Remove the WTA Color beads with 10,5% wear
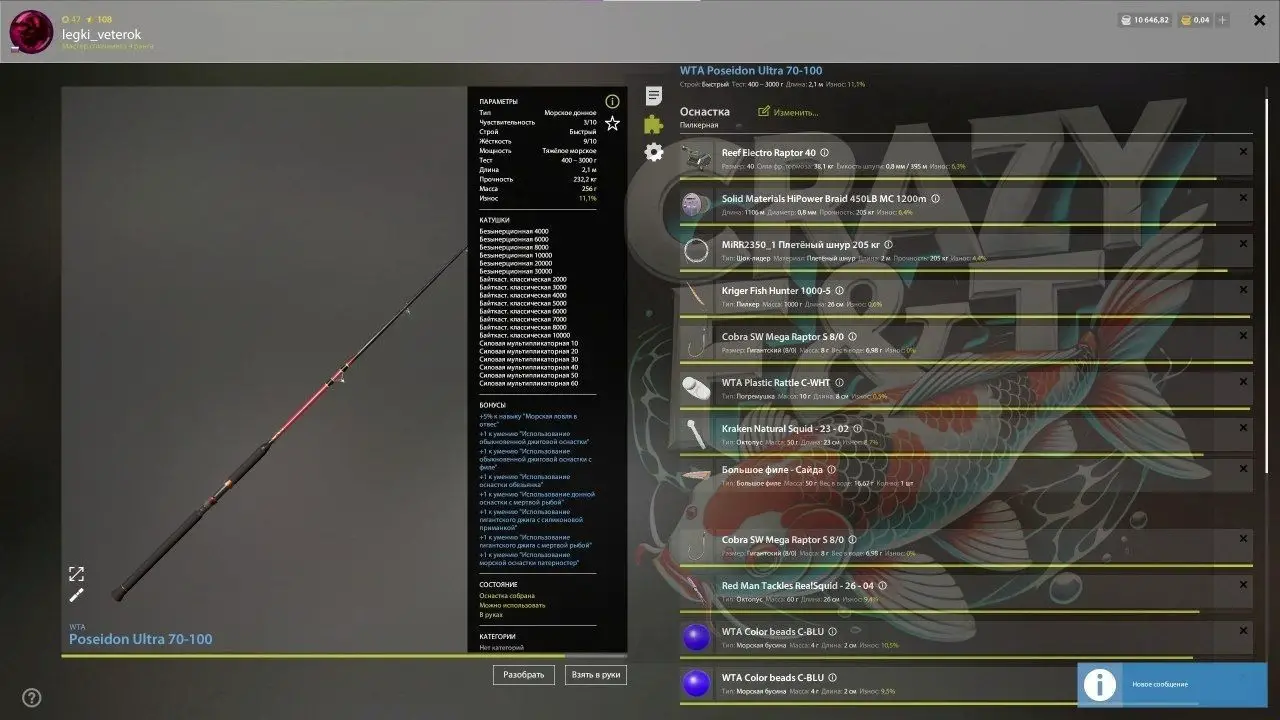This screenshot has width=1280, height=720. [x=1243, y=631]
